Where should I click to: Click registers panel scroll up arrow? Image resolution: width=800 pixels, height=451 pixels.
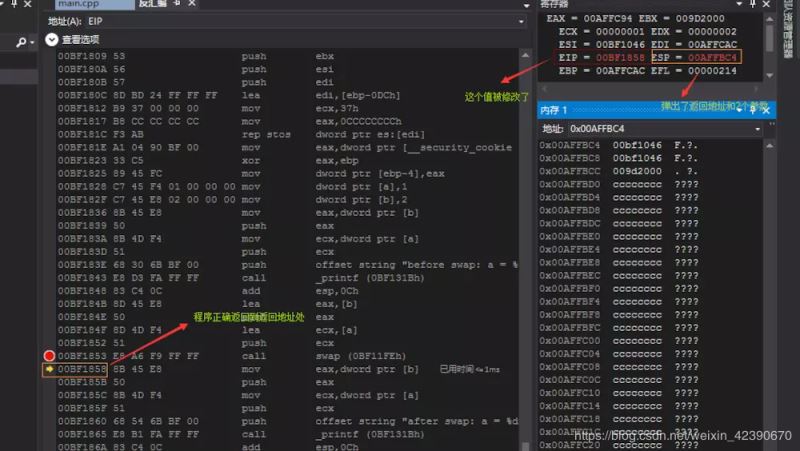tap(769, 19)
